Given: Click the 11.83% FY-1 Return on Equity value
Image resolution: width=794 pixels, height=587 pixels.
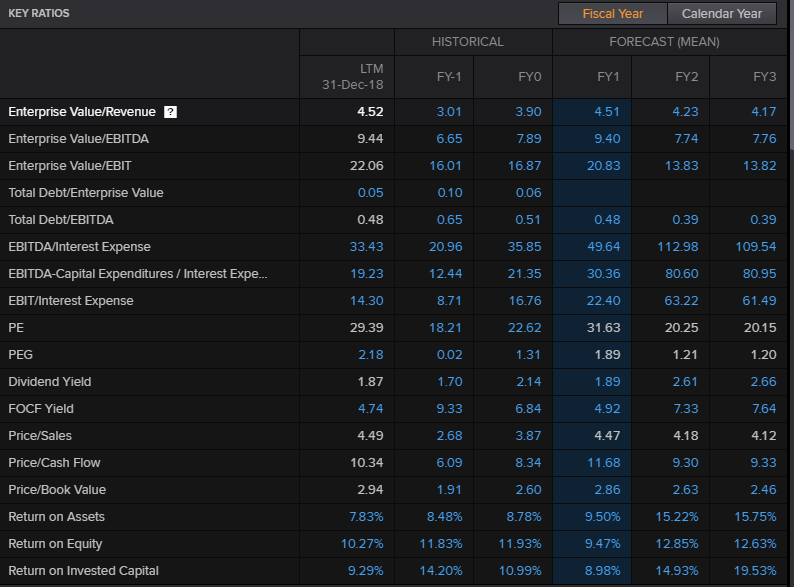Looking at the screenshot, I should (441, 544).
